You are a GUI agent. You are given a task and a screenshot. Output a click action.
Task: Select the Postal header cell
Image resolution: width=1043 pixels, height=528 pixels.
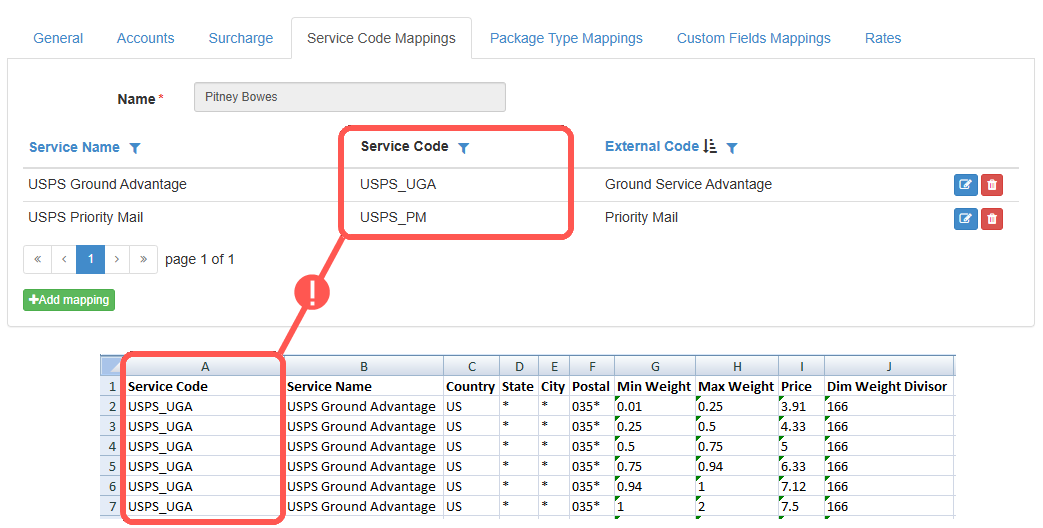coord(591,386)
